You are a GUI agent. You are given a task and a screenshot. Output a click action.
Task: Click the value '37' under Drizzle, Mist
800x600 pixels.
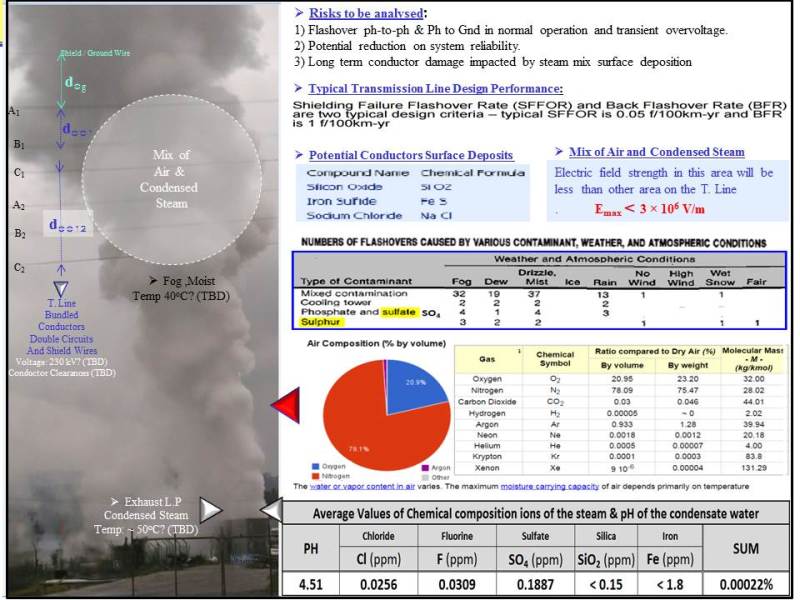click(534, 294)
